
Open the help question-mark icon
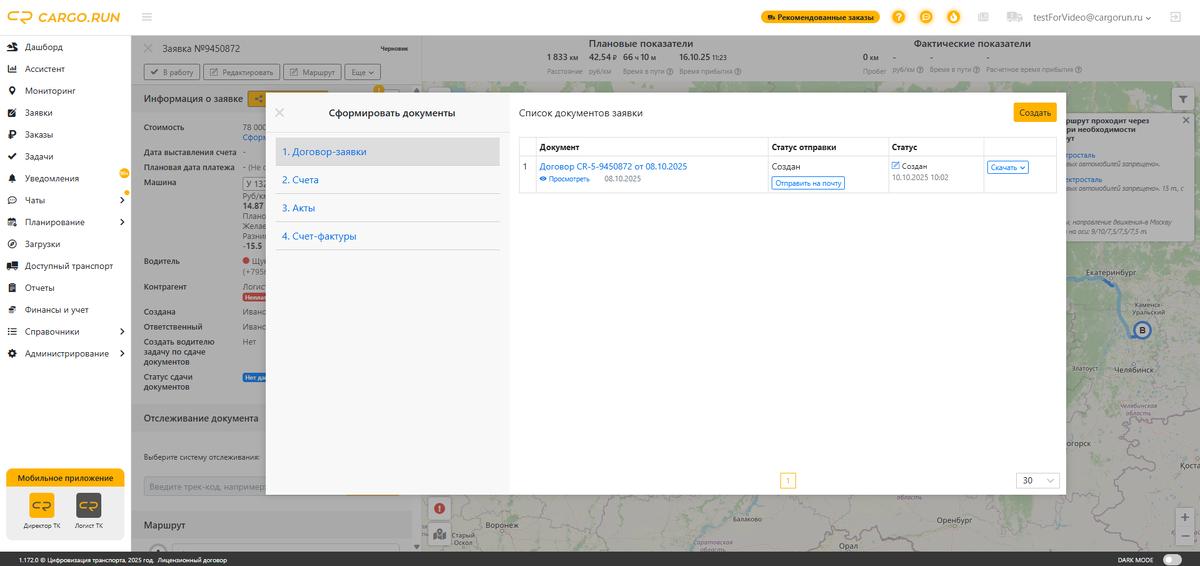899,17
